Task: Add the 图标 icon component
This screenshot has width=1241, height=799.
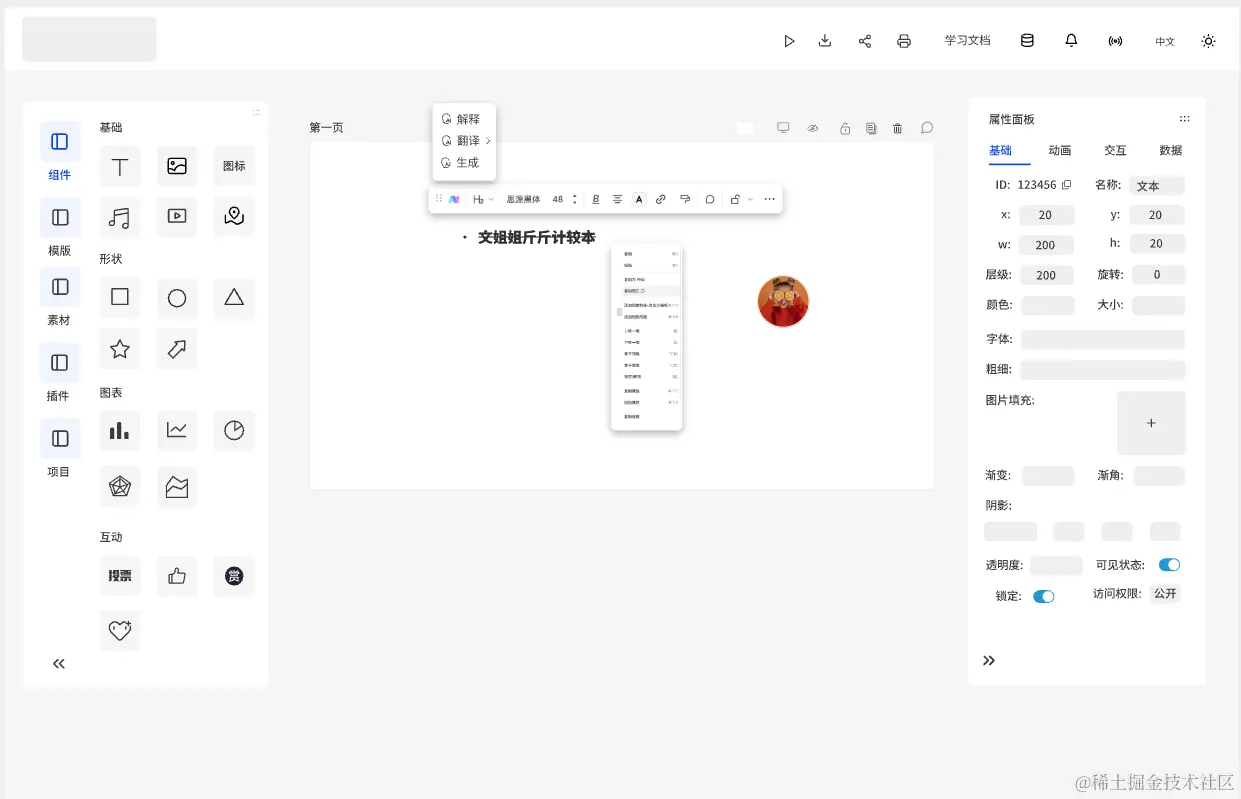Action: coord(234,166)
